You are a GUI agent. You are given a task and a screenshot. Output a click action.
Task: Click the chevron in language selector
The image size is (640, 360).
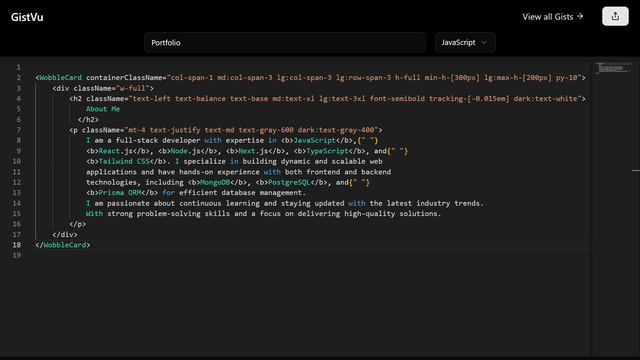click(484, 42)
